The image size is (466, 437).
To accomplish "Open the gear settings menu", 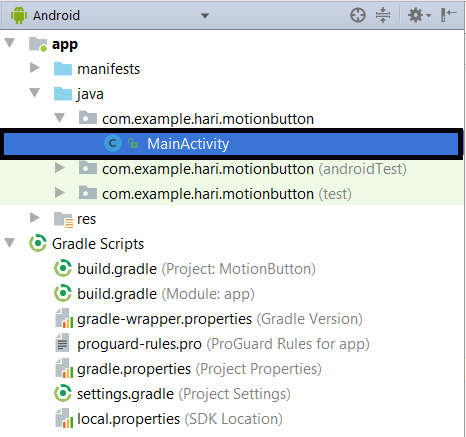I will pyautogui.click(x=419, y=15).
